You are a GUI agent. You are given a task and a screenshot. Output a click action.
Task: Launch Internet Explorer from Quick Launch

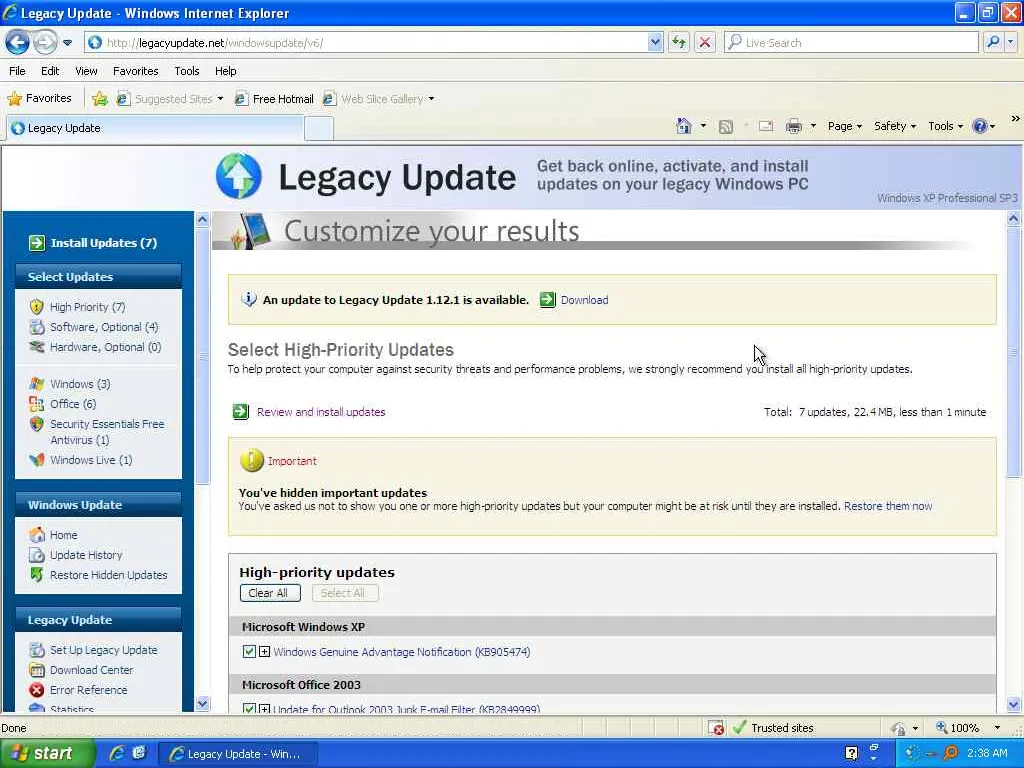(x=117, y=753)
